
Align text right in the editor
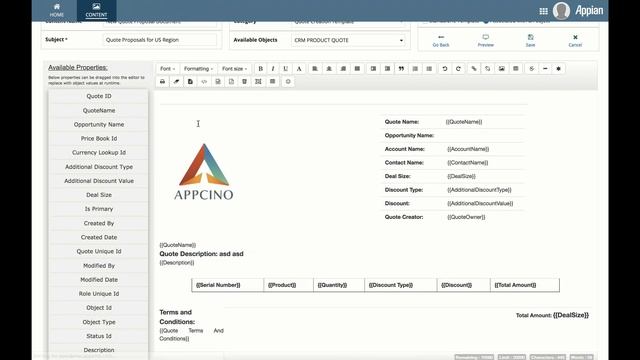click(x=343, y=69)
